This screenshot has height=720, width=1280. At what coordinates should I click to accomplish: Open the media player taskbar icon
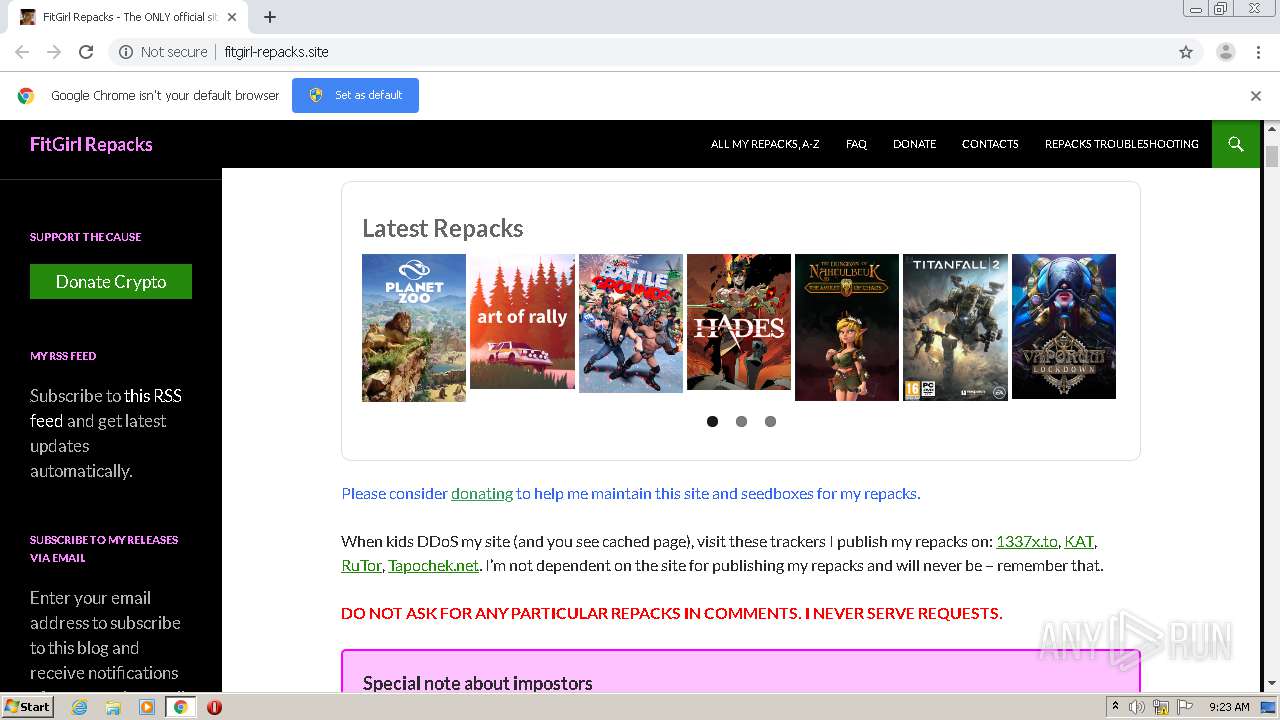coord(147,707)
